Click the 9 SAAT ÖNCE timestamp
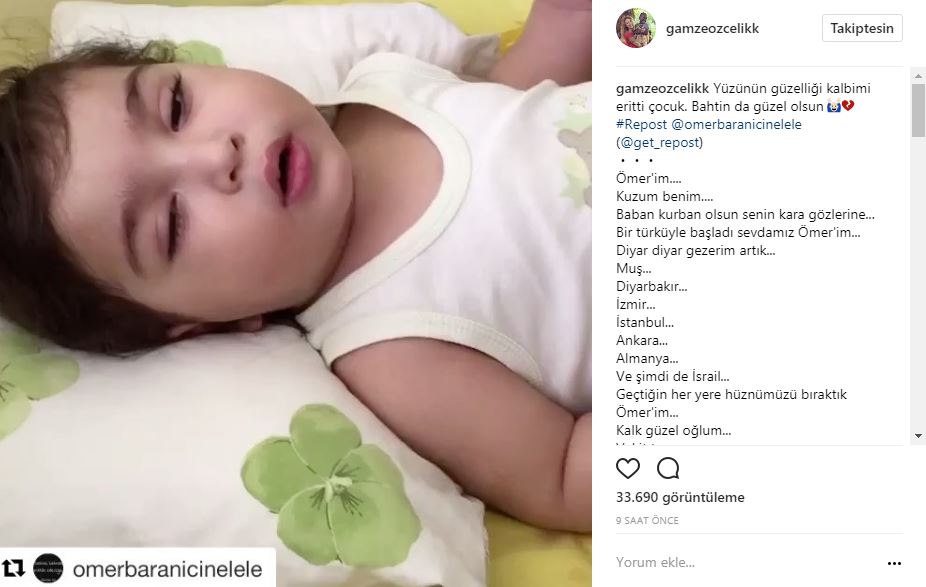This screenshot has width=926, height=587. (647, 520)
